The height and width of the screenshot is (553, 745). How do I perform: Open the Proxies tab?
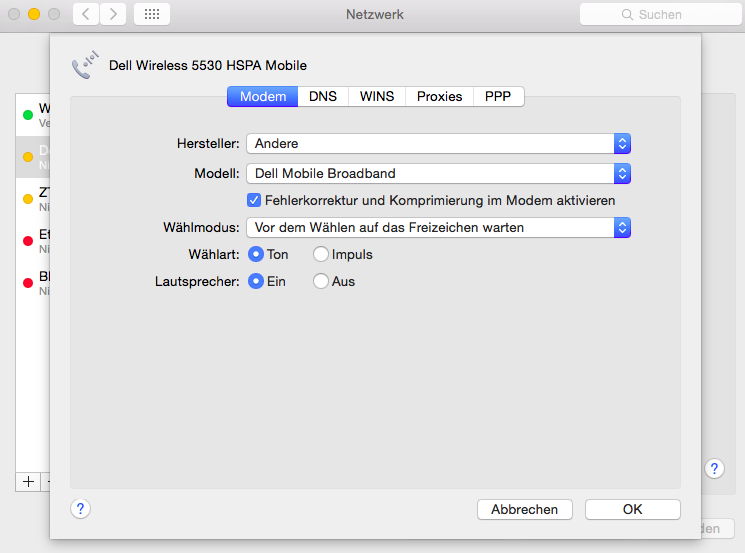click(439, 96)
